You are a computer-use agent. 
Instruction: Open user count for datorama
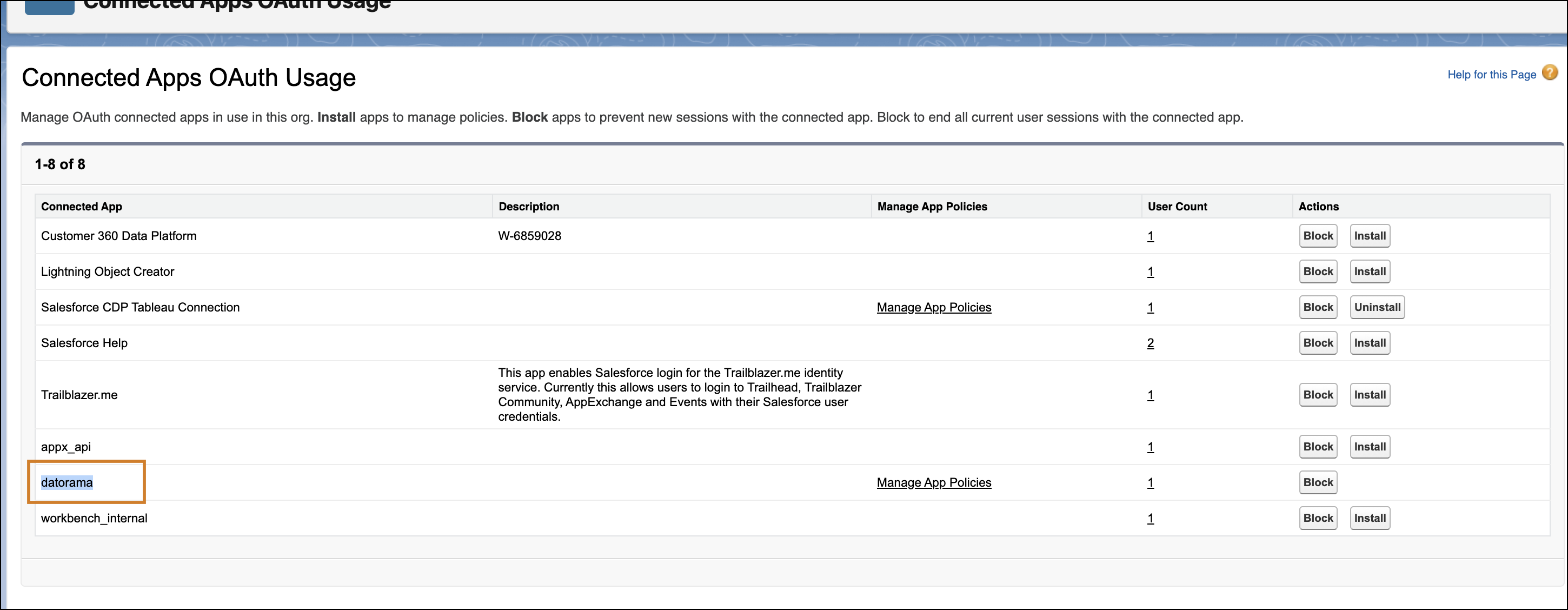point(1150,483)
